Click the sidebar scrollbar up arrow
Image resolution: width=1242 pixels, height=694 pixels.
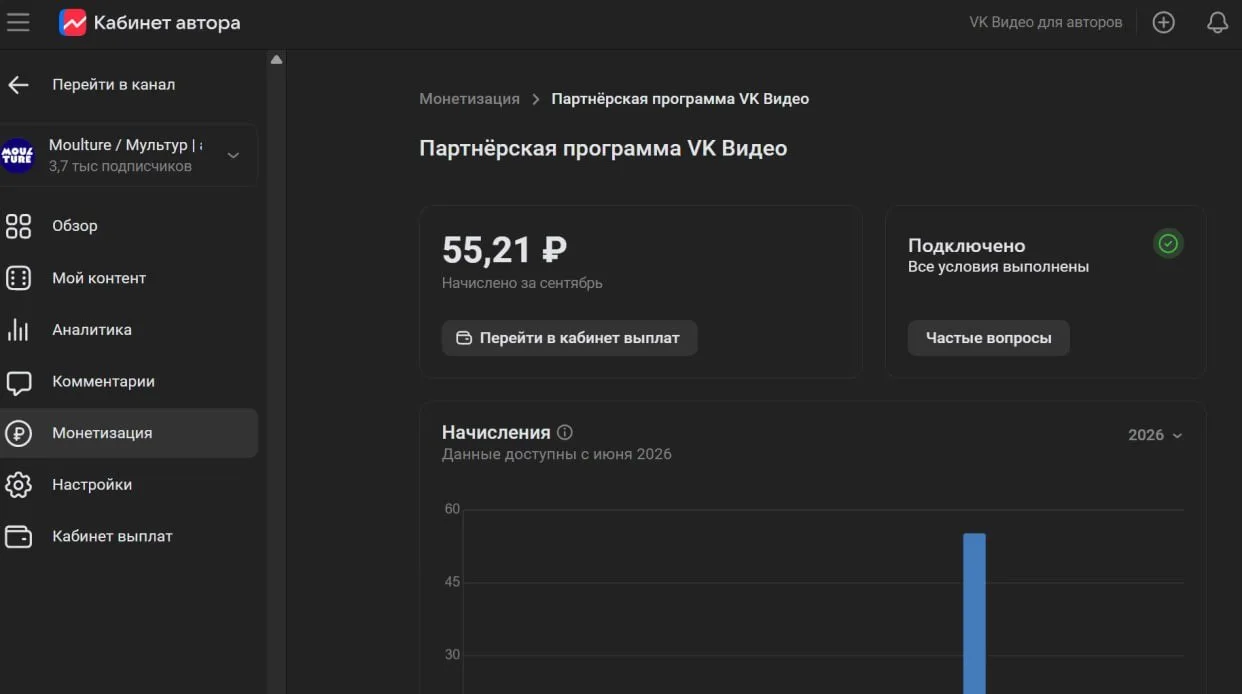[276, 60]
